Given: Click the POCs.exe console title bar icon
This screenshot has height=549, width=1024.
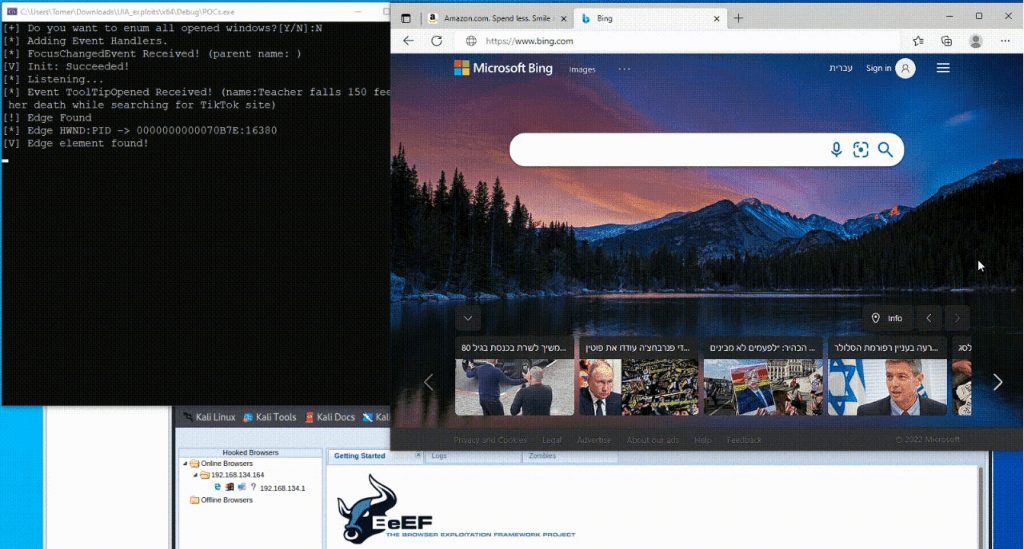Looking at the screenshot, I should click(x=11, y=12).
